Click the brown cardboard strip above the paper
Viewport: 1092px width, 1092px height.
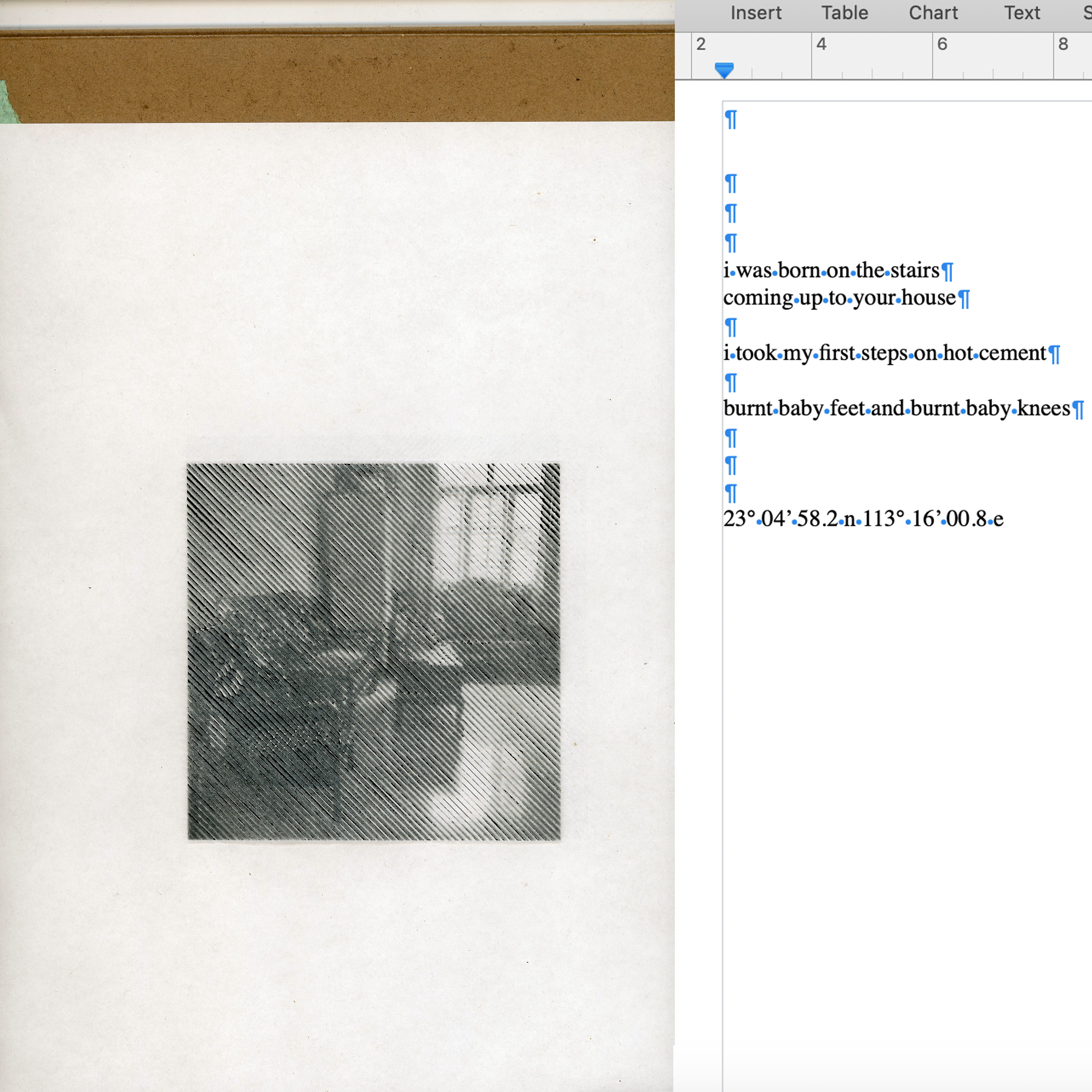tap(339, 76)
